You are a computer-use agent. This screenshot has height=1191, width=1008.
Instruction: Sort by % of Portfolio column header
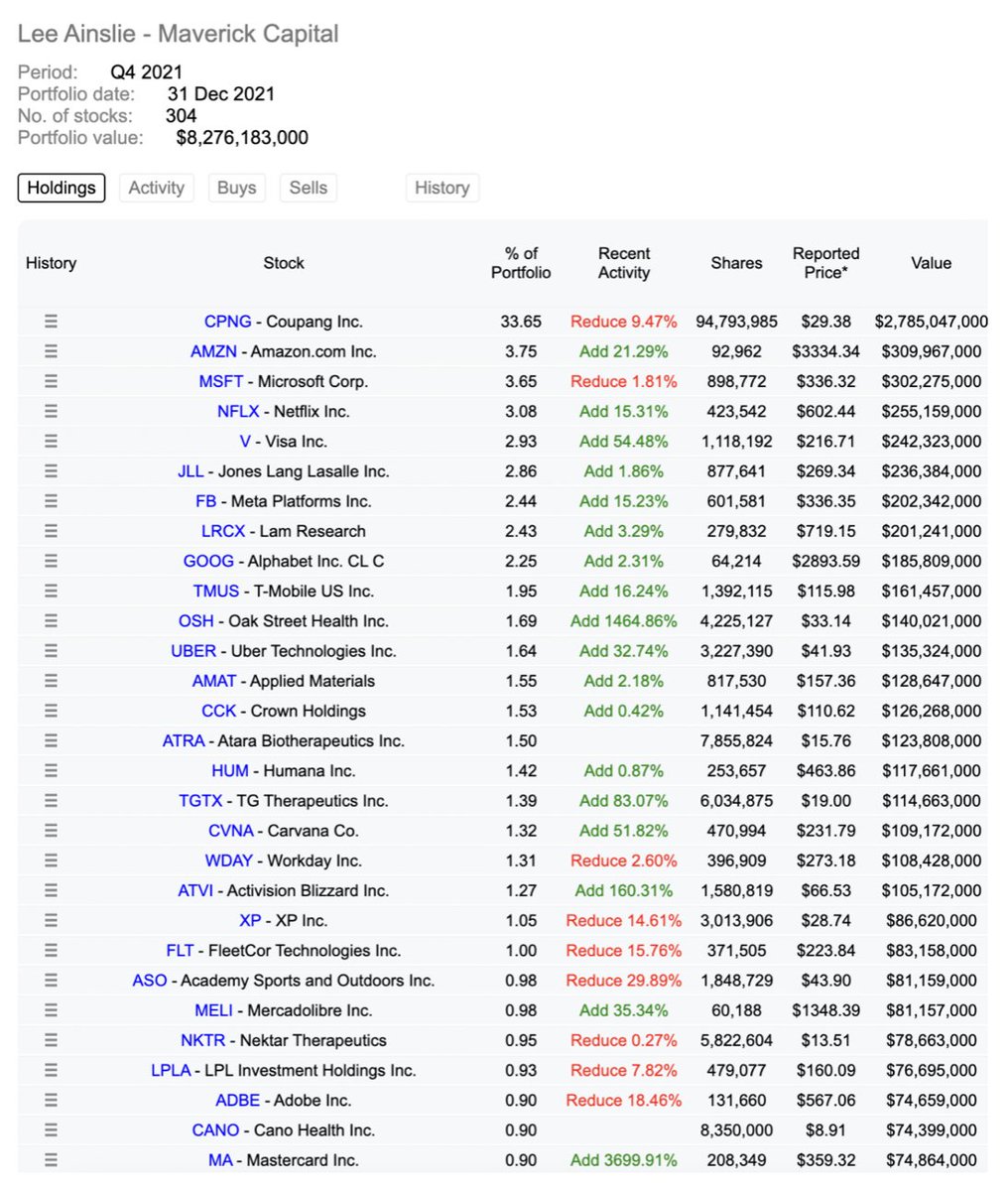(x=521, y=263)
